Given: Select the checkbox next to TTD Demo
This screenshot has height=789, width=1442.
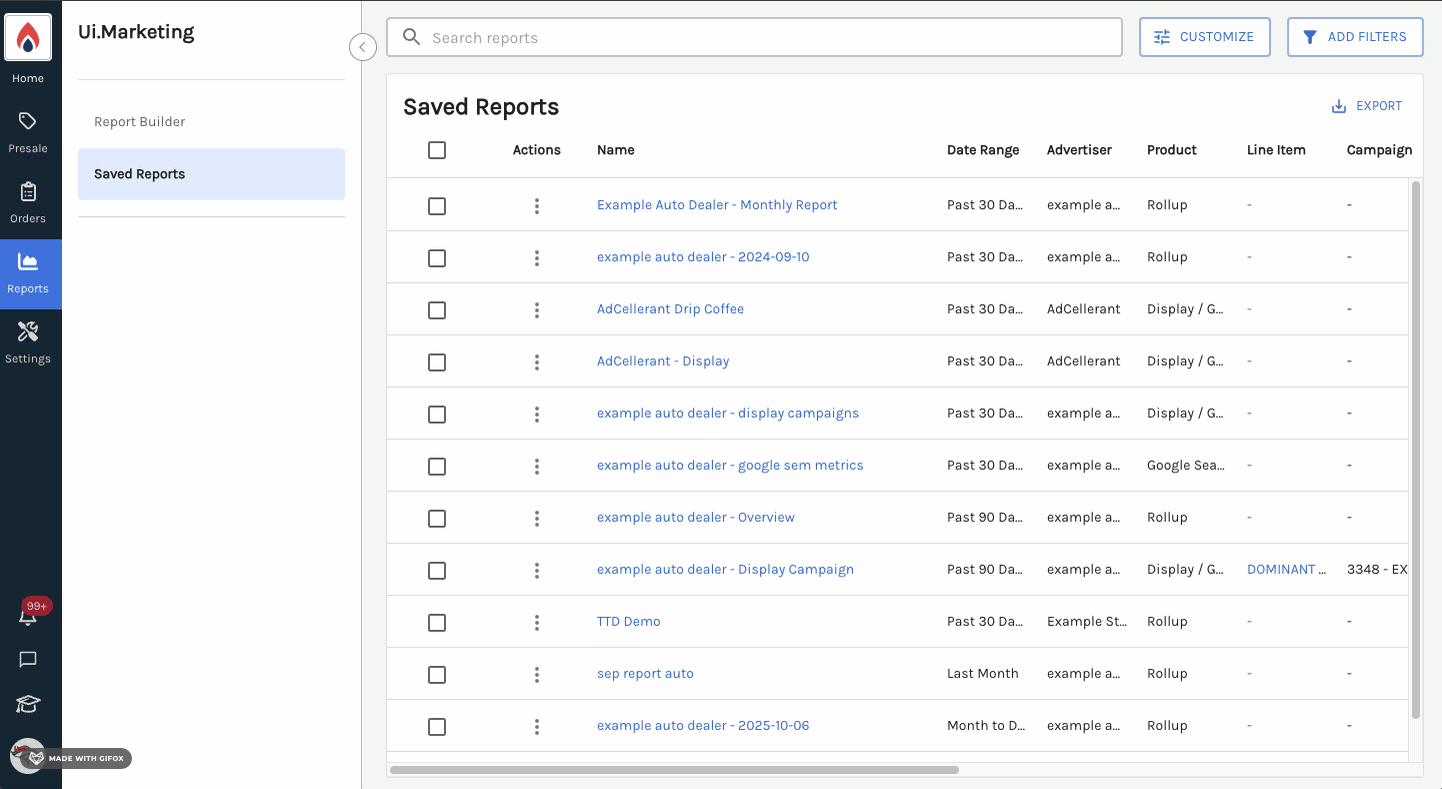Looking at the screenshot, I should (x=437, y=622).
